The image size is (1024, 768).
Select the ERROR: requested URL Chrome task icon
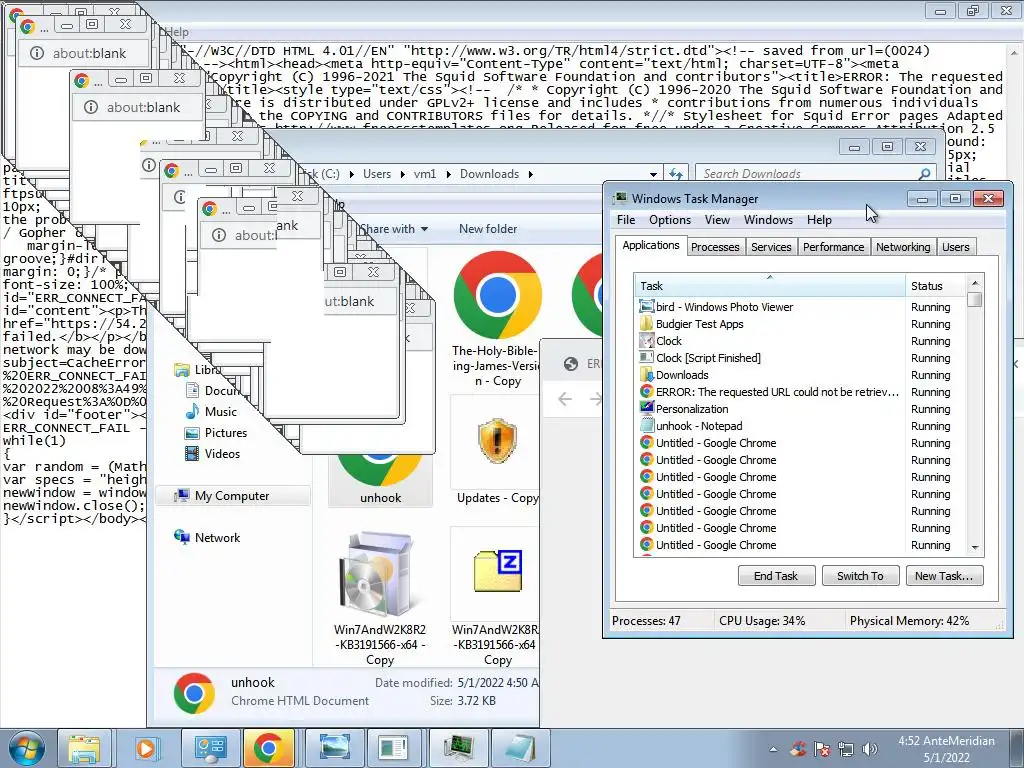pos(646,392)
